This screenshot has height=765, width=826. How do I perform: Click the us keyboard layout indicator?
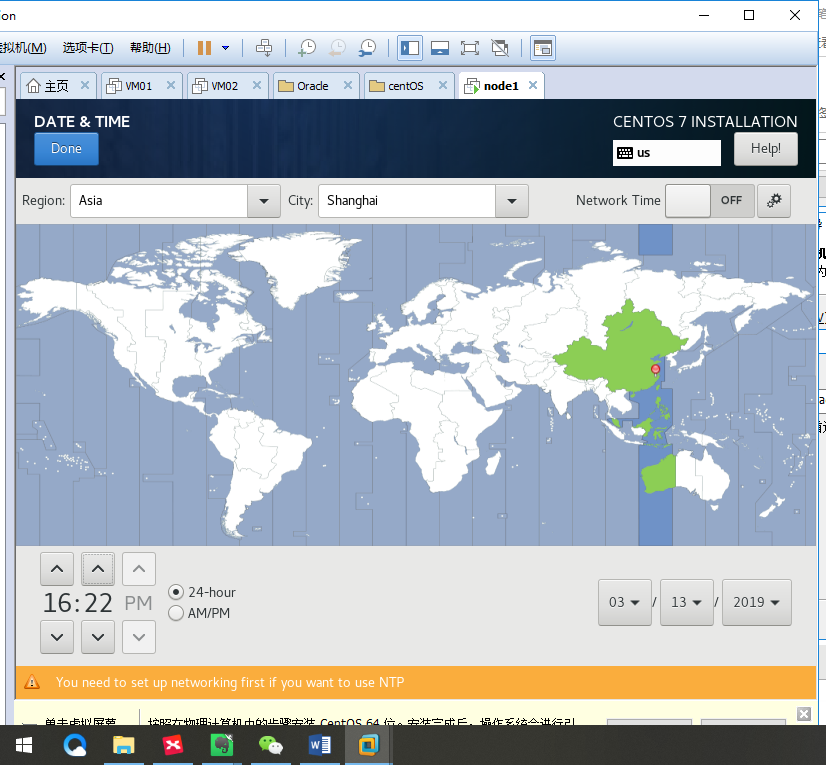666,153
